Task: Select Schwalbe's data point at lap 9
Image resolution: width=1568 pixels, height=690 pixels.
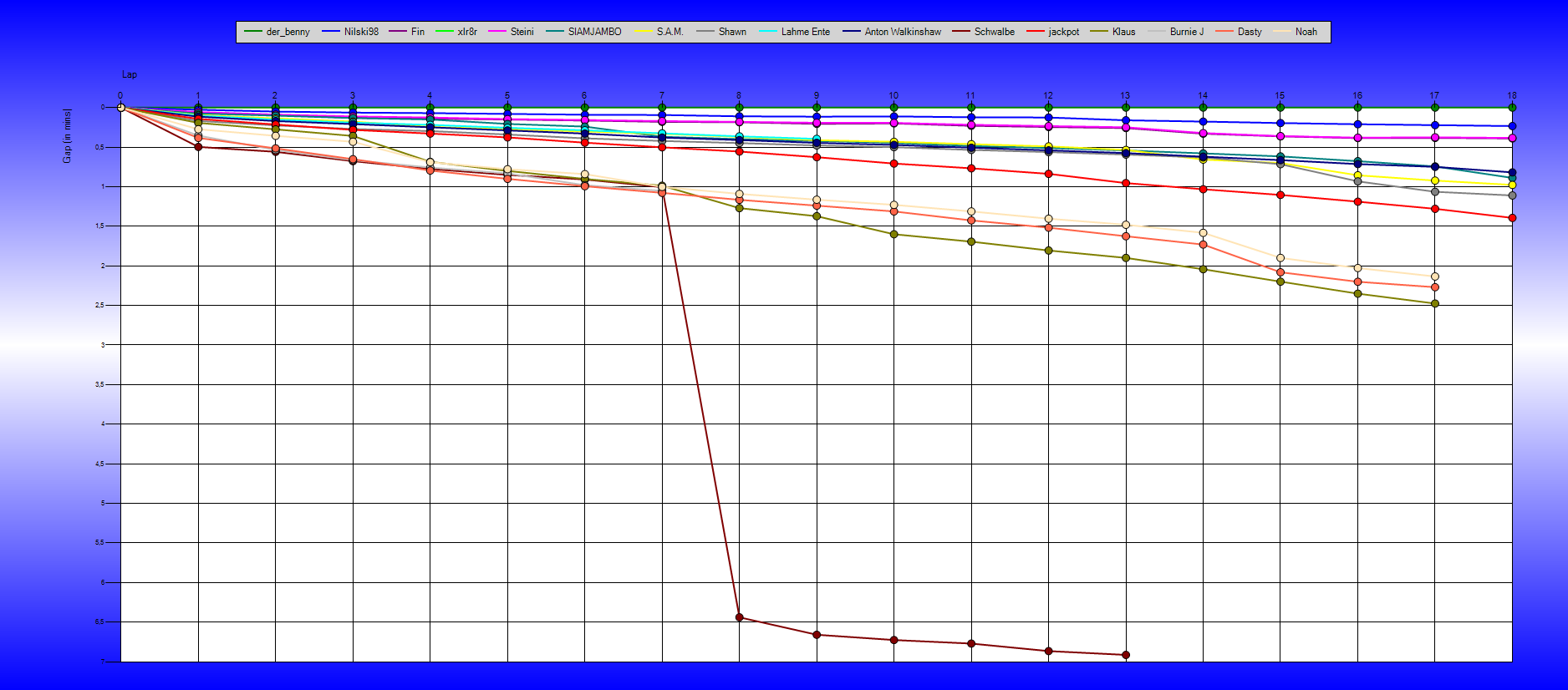Action: coord(817,635)
